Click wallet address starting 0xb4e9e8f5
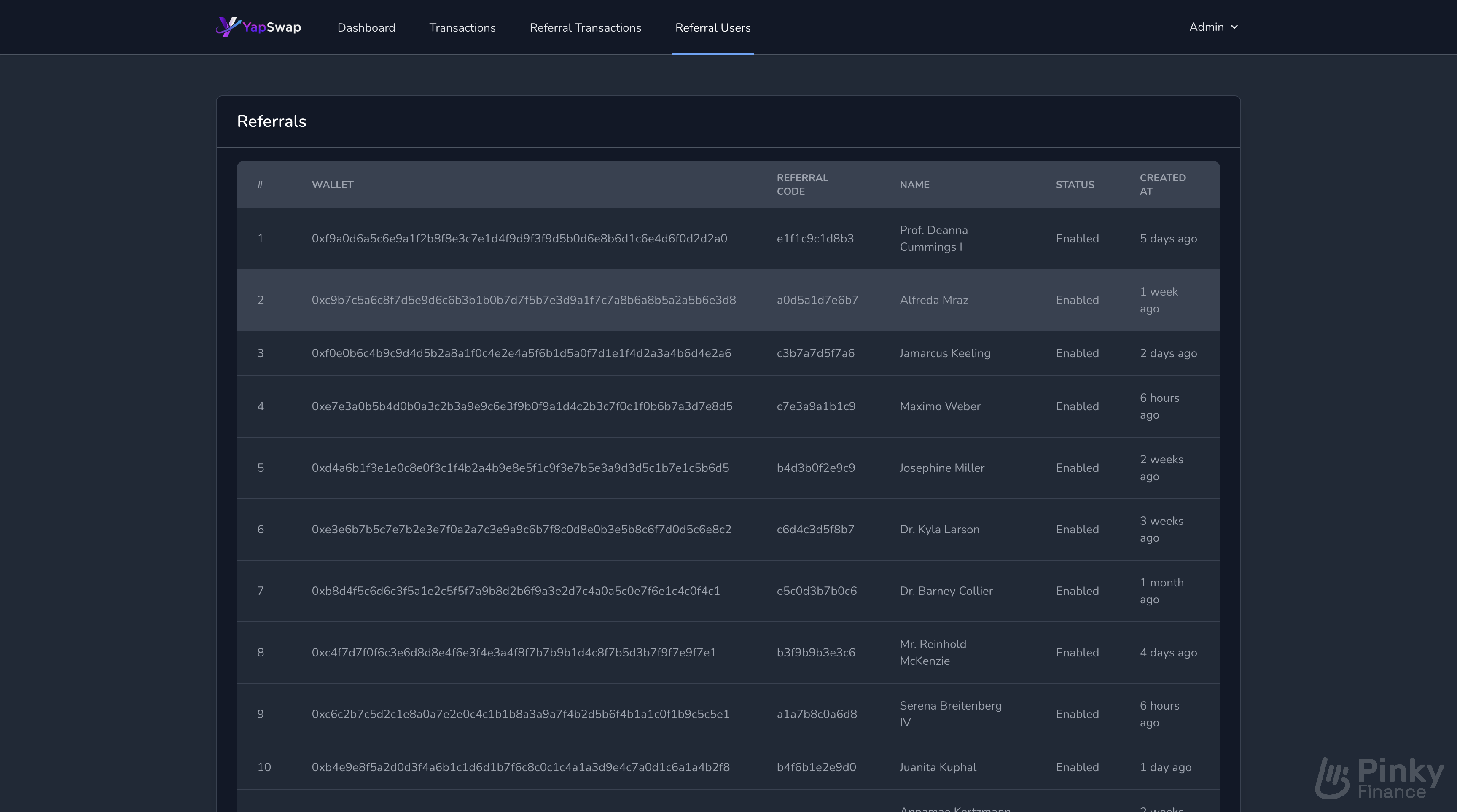The height and width of the screenshot is (812, 1457). (520, 767)
